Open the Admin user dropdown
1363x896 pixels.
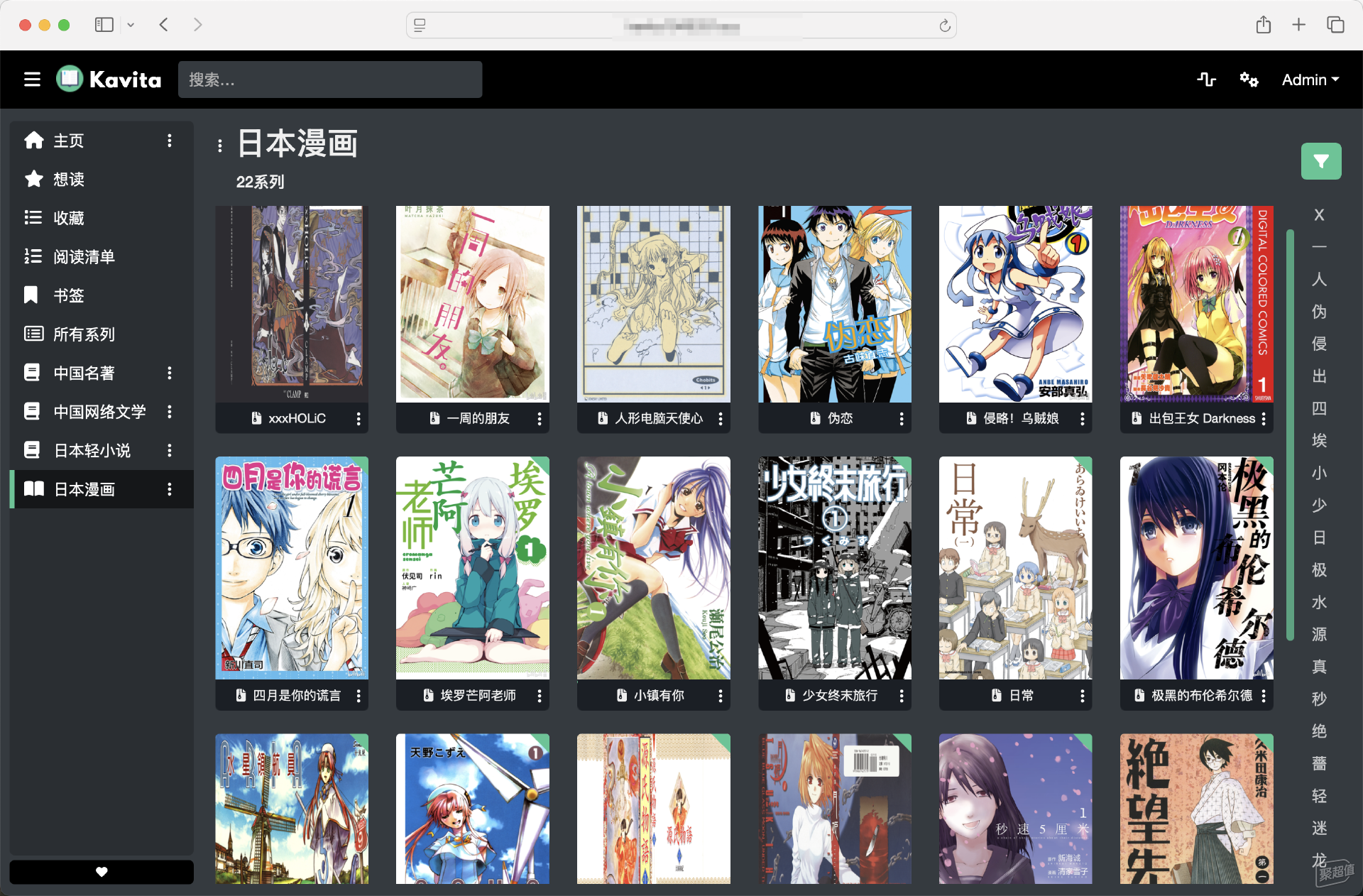click(1310, 80)
